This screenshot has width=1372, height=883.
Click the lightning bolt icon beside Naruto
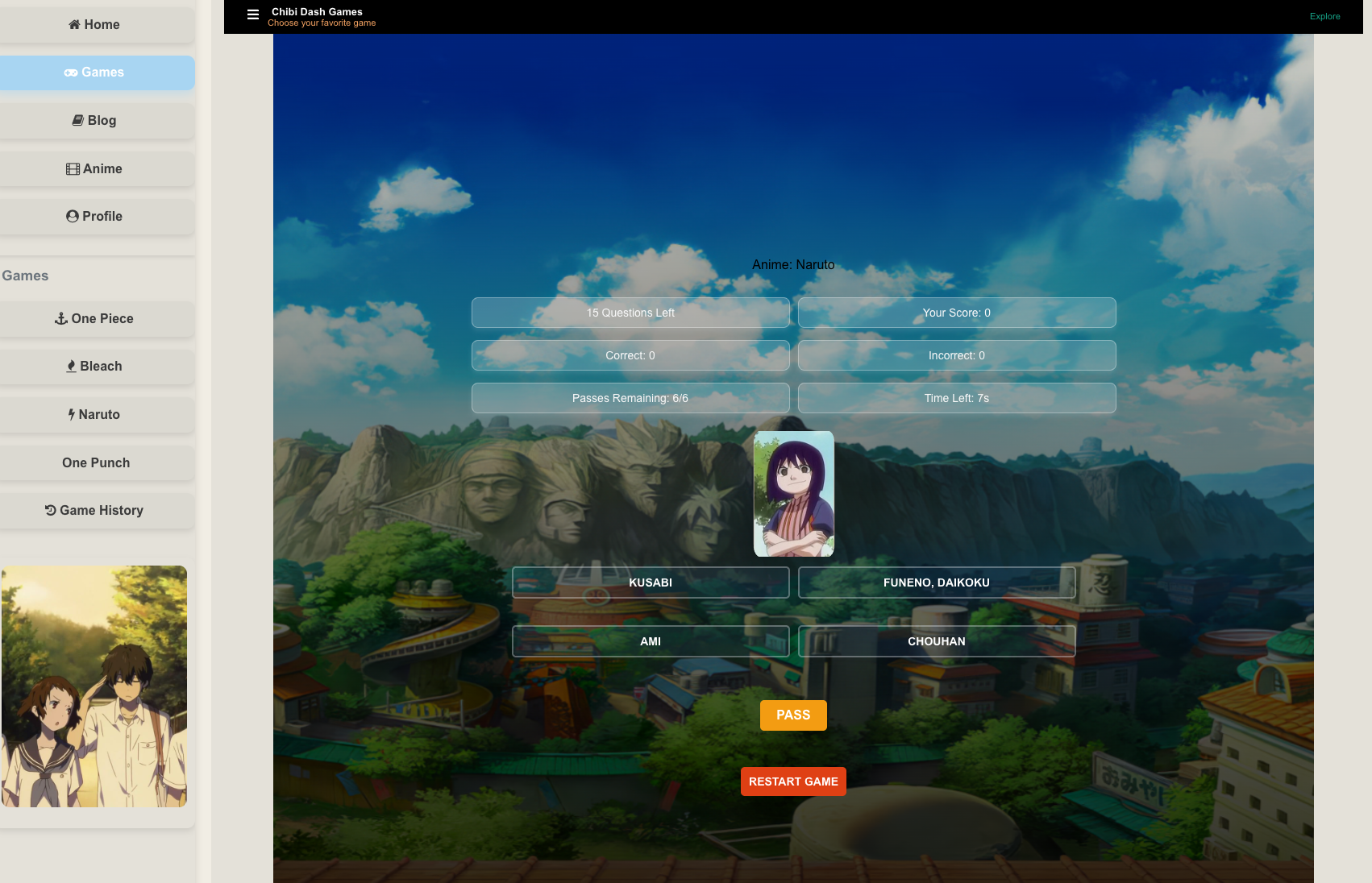72,414
